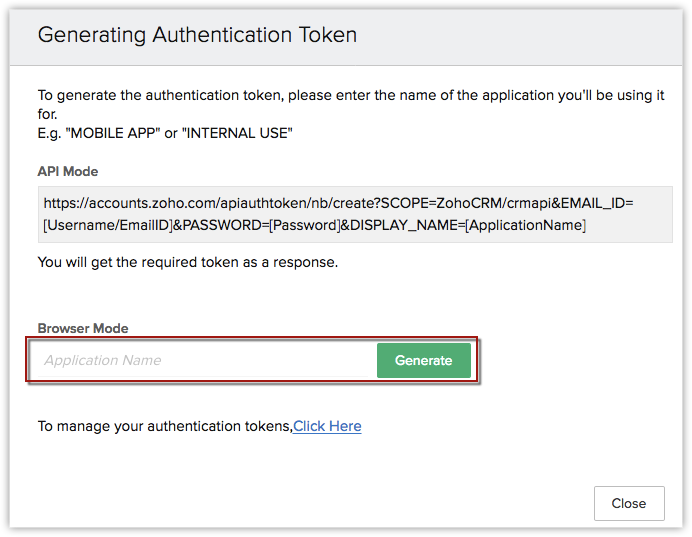This screenshot has width=692, height=537.
Task: Click the "To generate the authentication token" sentence
Action: (x=200, y=95)
